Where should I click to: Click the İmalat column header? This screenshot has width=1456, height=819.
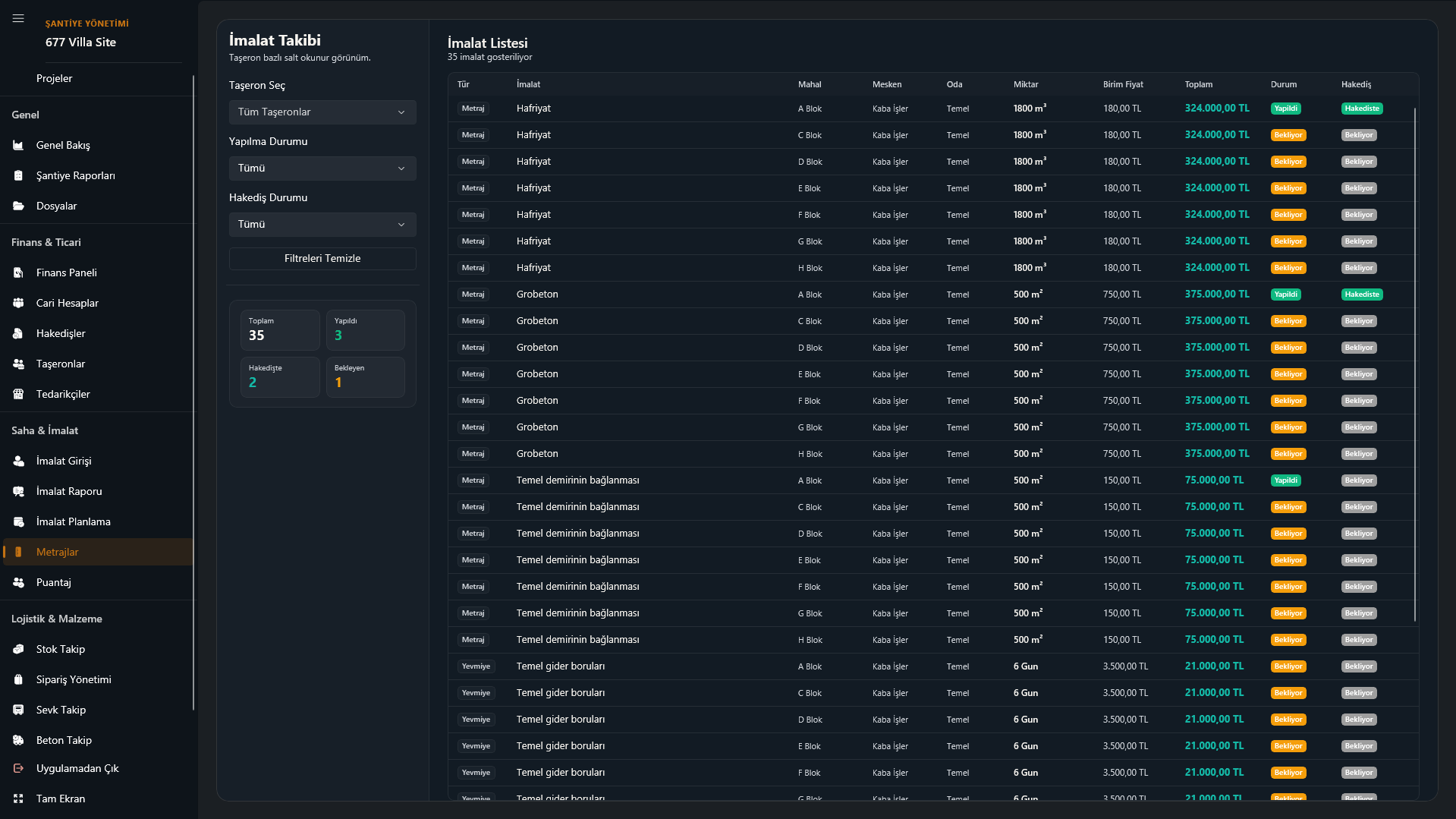[528, 84]
